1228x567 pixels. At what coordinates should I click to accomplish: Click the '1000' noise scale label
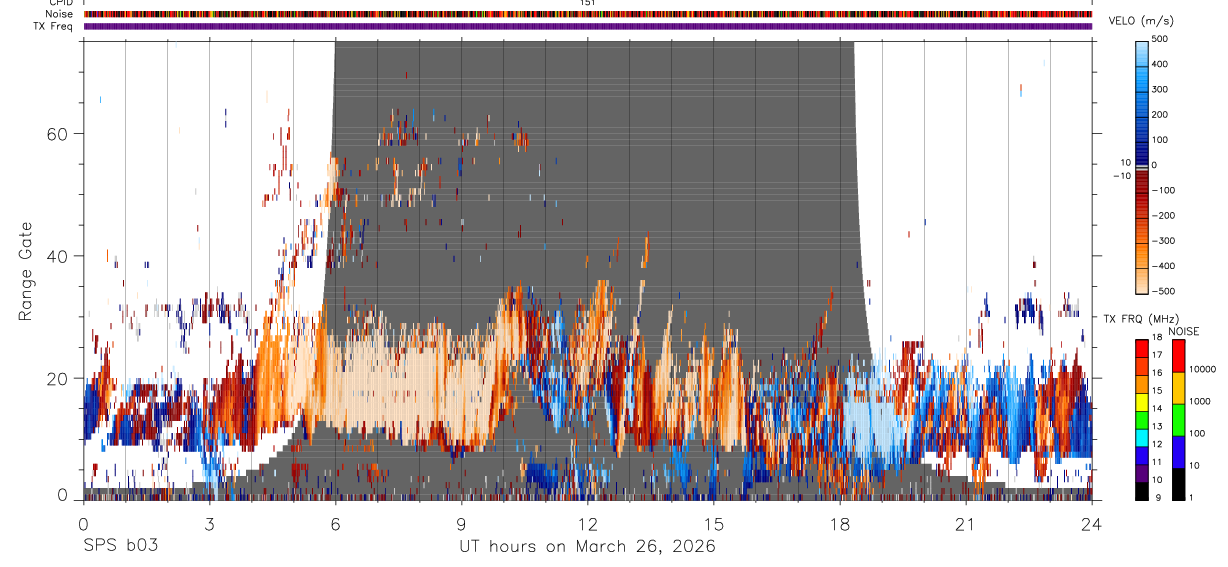point(1201,403)
